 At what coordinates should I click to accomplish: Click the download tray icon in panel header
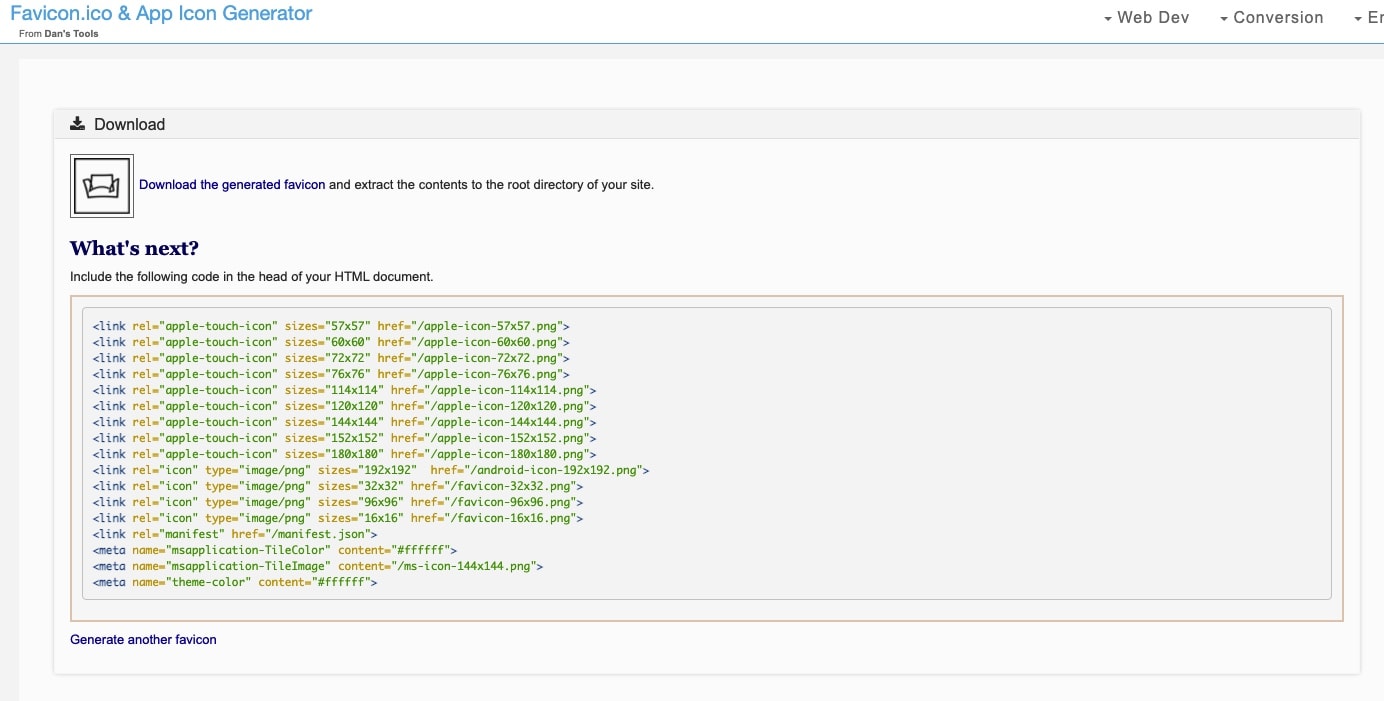pyautogui.click(x=77, y=124)
